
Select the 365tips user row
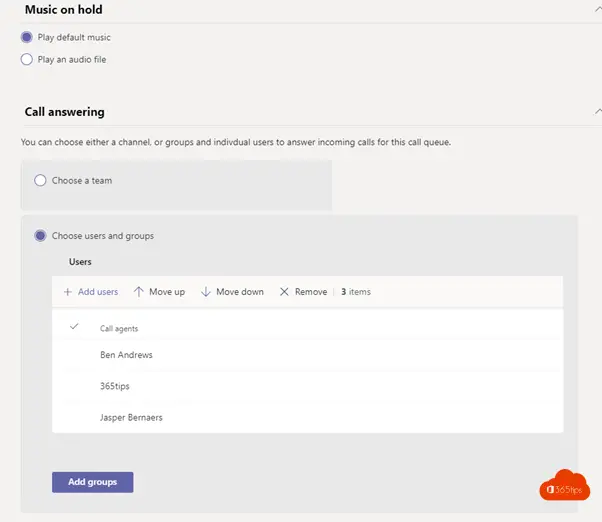tap(308, 387)
